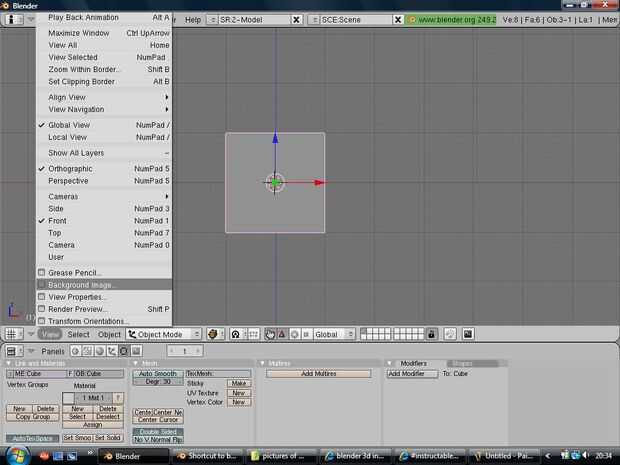This screenshot has height=465, width=620.
Task: Click the Center Cursor button
Action: 158,420
